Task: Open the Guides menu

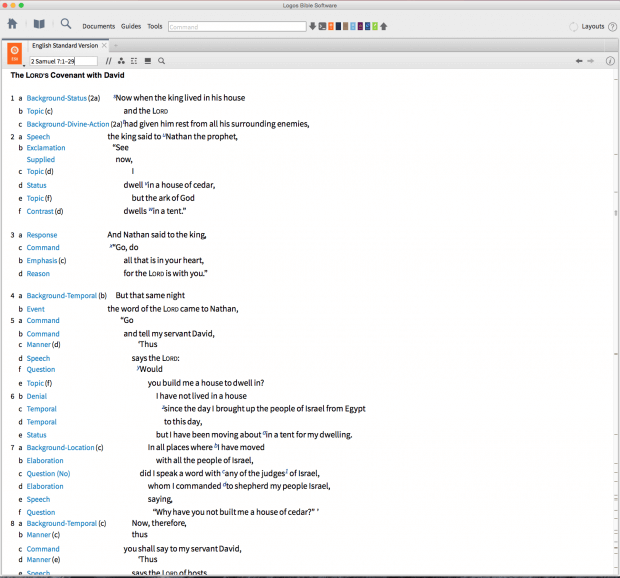Action: pyautogui.click(x=131, y=26)
